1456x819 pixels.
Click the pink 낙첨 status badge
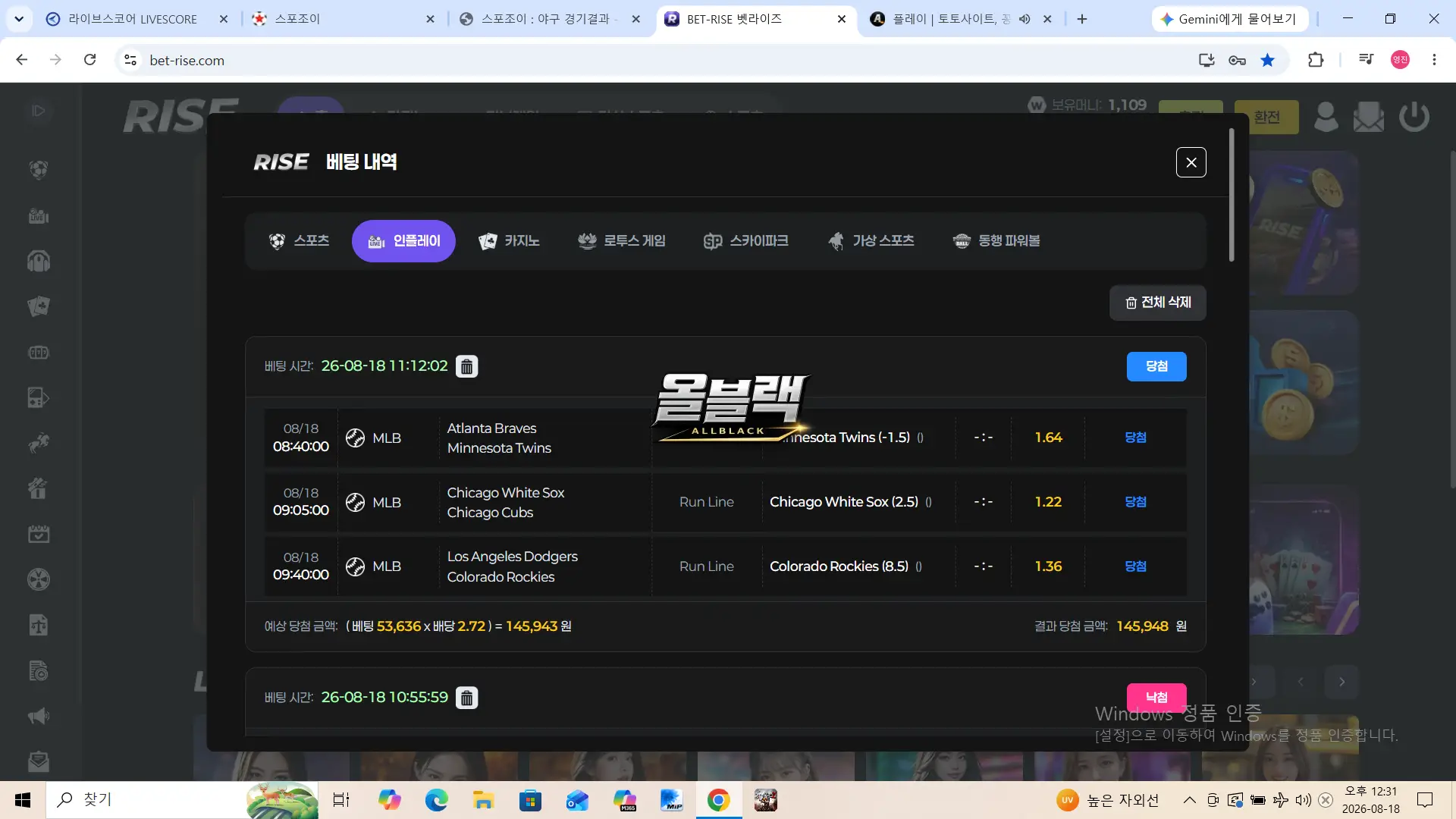pos(1156,698)
